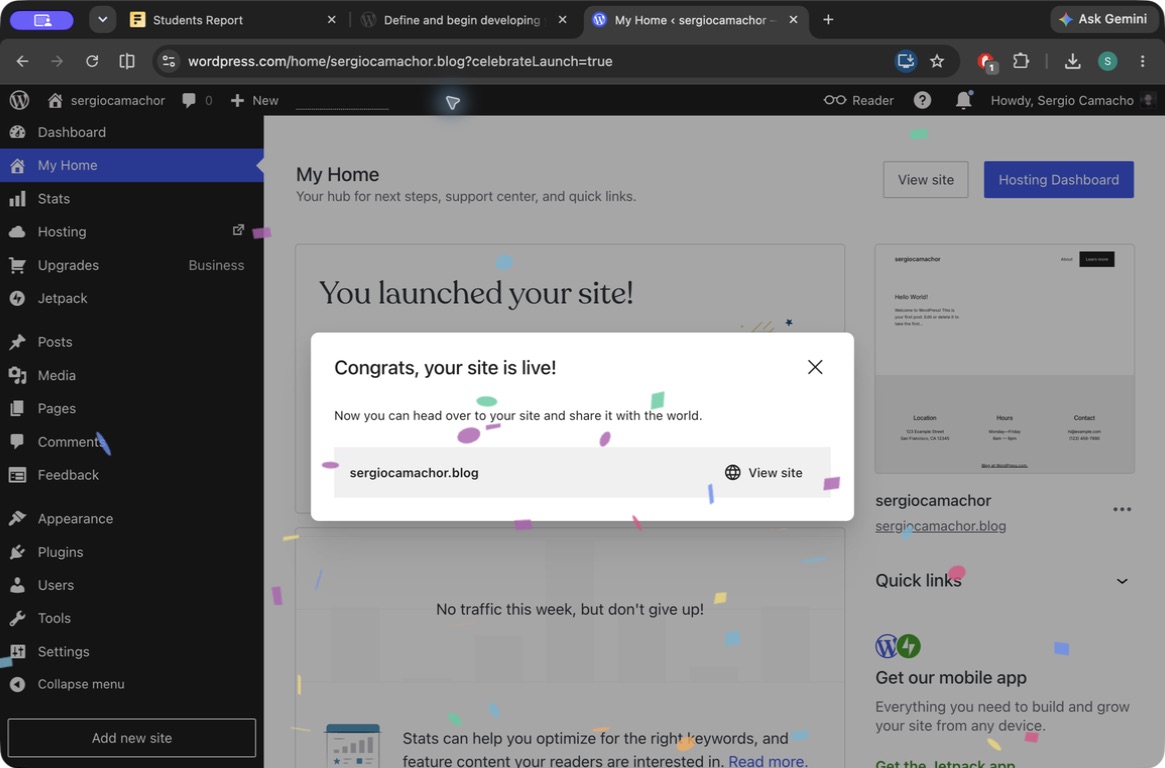Switch to Define and begin developing tab
Image resolution: width=1165 pixels, height=768 pixels.
(461, 20)
